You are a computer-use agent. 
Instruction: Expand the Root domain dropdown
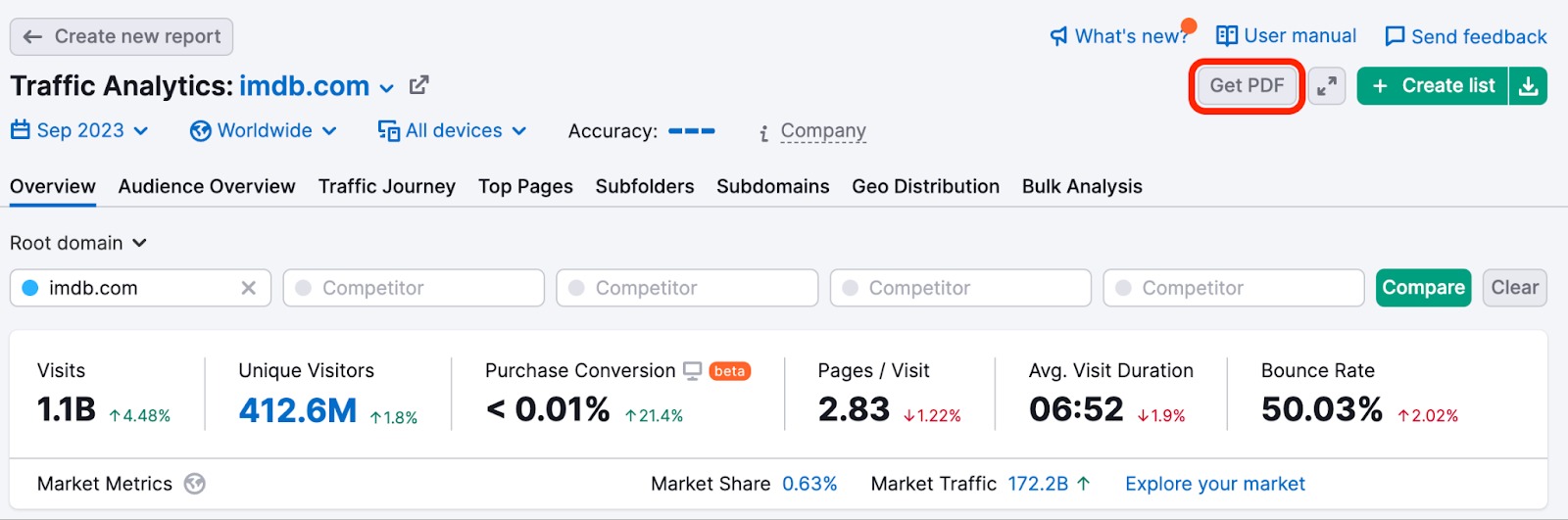point(78,243)
